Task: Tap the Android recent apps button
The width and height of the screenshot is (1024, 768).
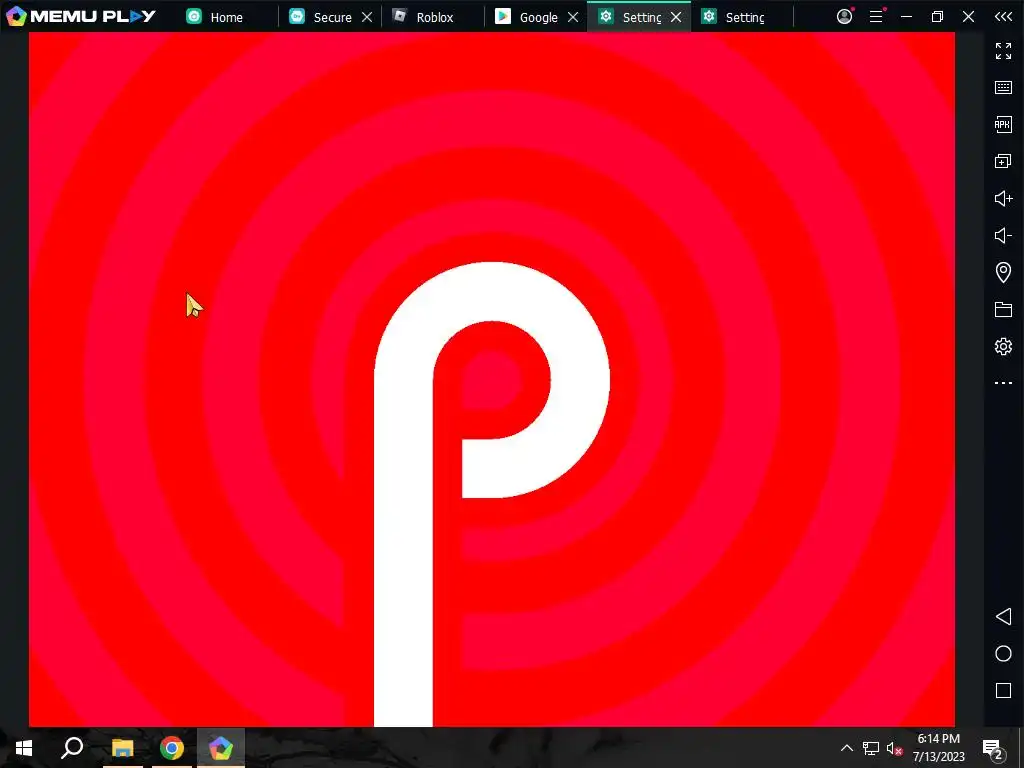Action: (x=1003, y=690)
